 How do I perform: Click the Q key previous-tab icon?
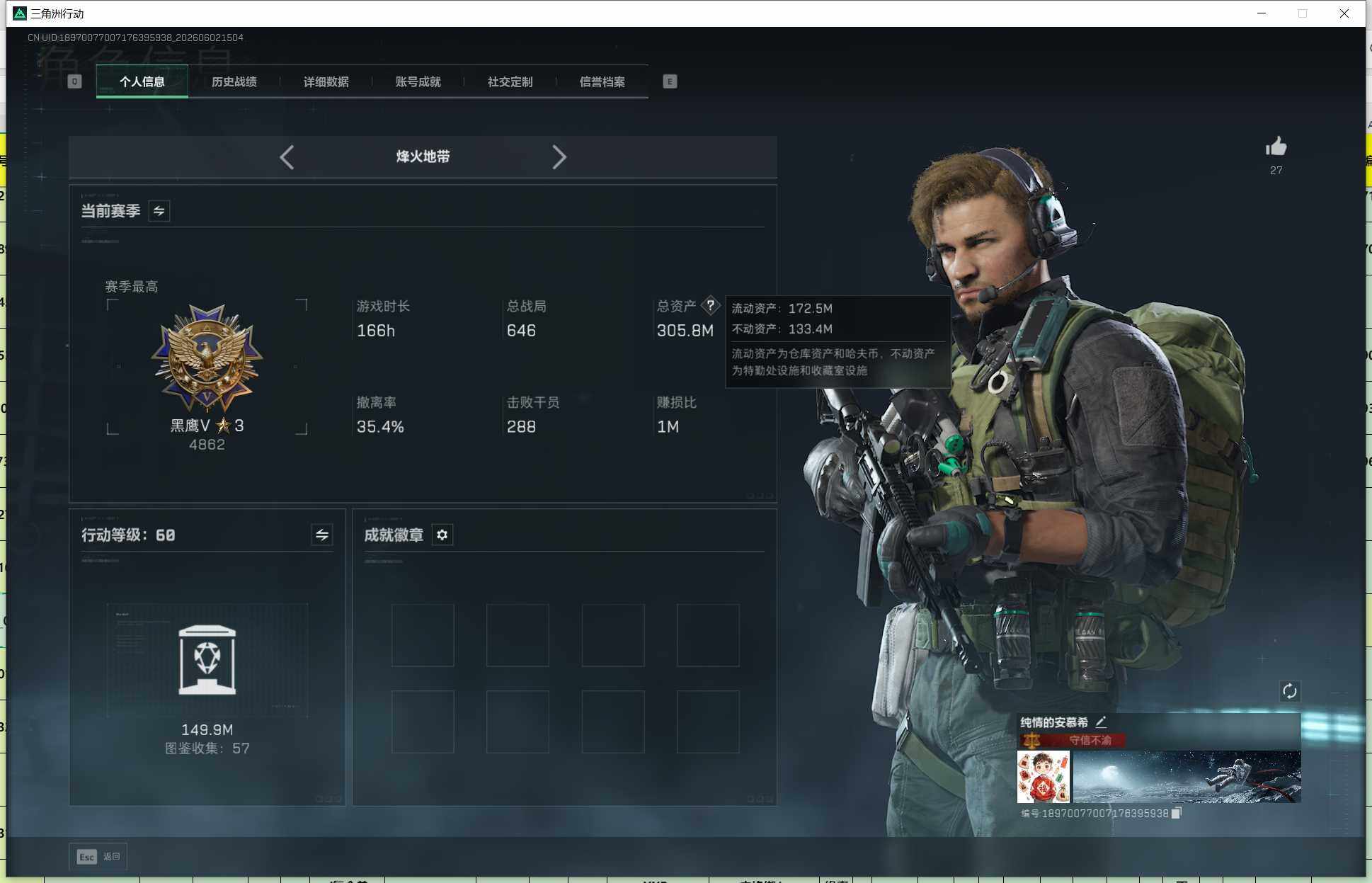(x=74, y=81)
